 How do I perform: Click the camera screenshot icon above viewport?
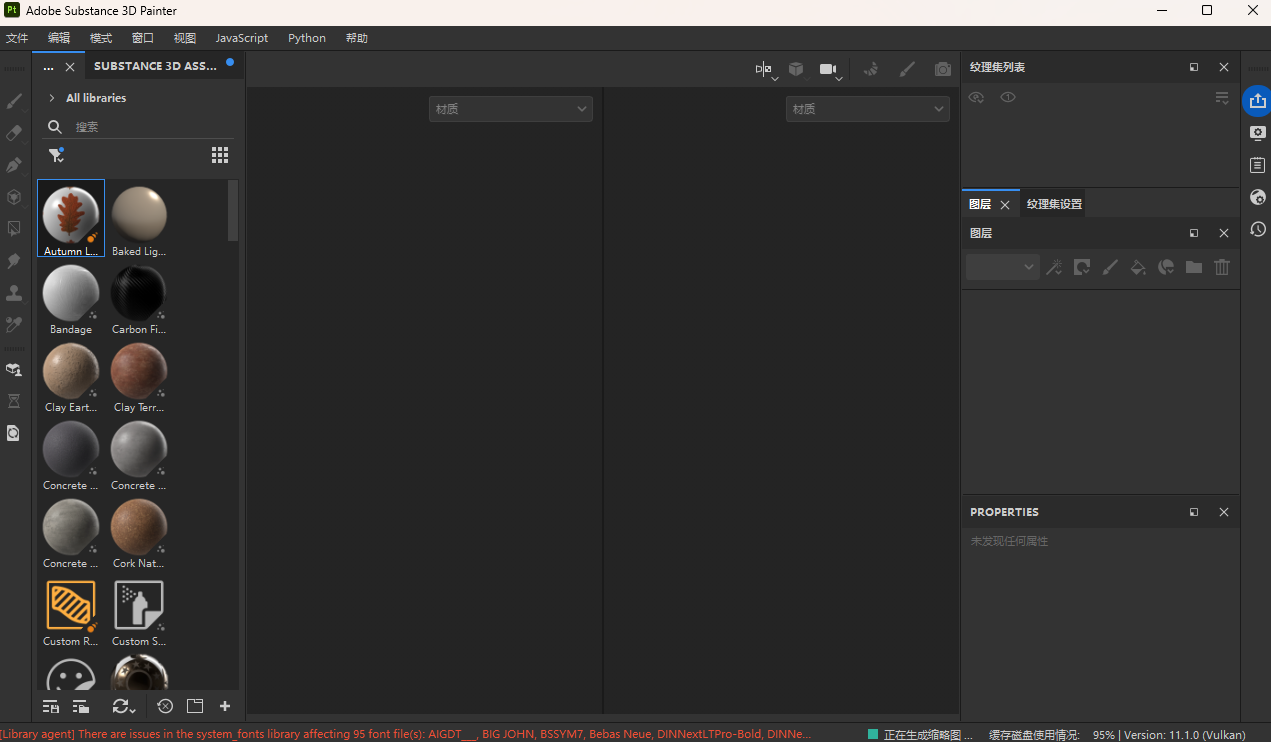click(942, 69)
